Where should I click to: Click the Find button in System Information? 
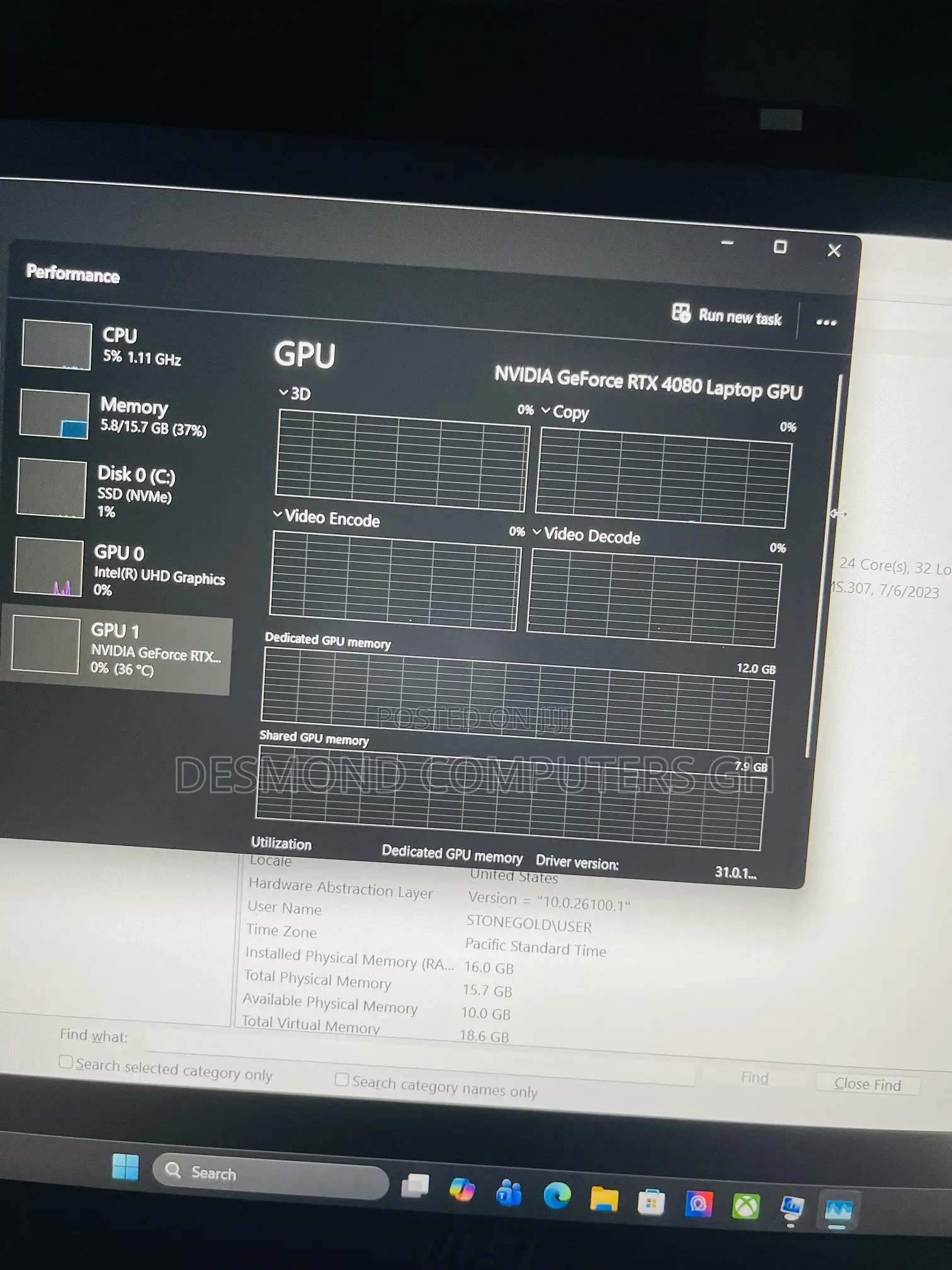point(755,1078)
